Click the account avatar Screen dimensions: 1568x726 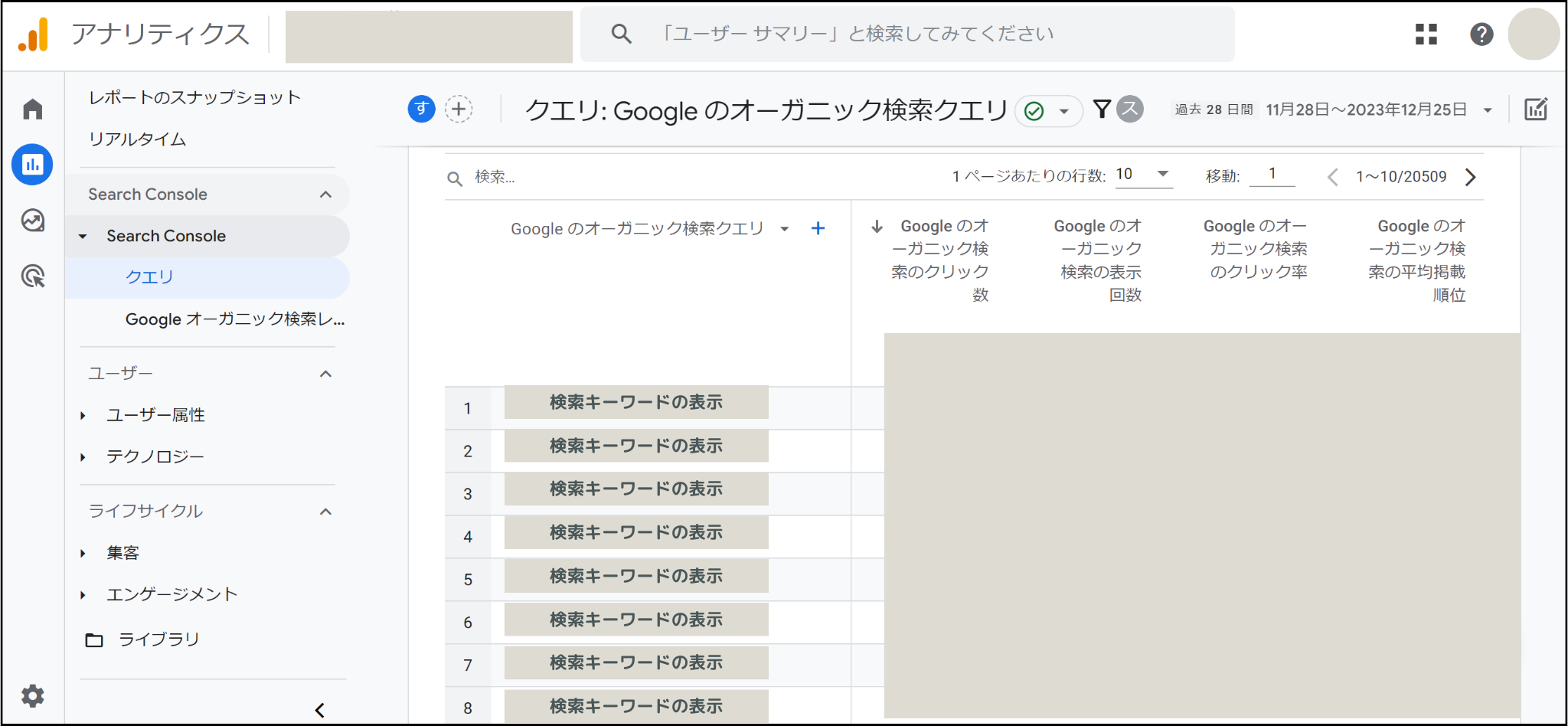point(1534,34)
